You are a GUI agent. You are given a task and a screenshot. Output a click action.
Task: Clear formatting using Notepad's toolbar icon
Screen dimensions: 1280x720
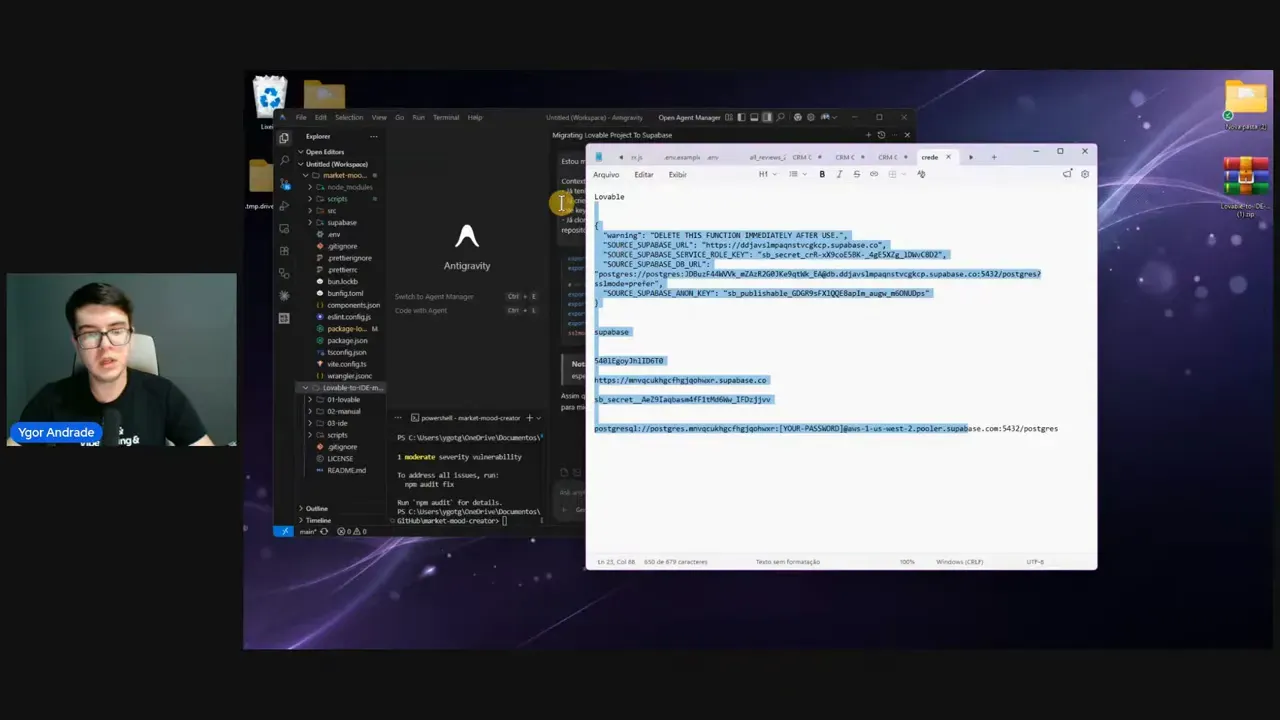click(x=921, y=174)
